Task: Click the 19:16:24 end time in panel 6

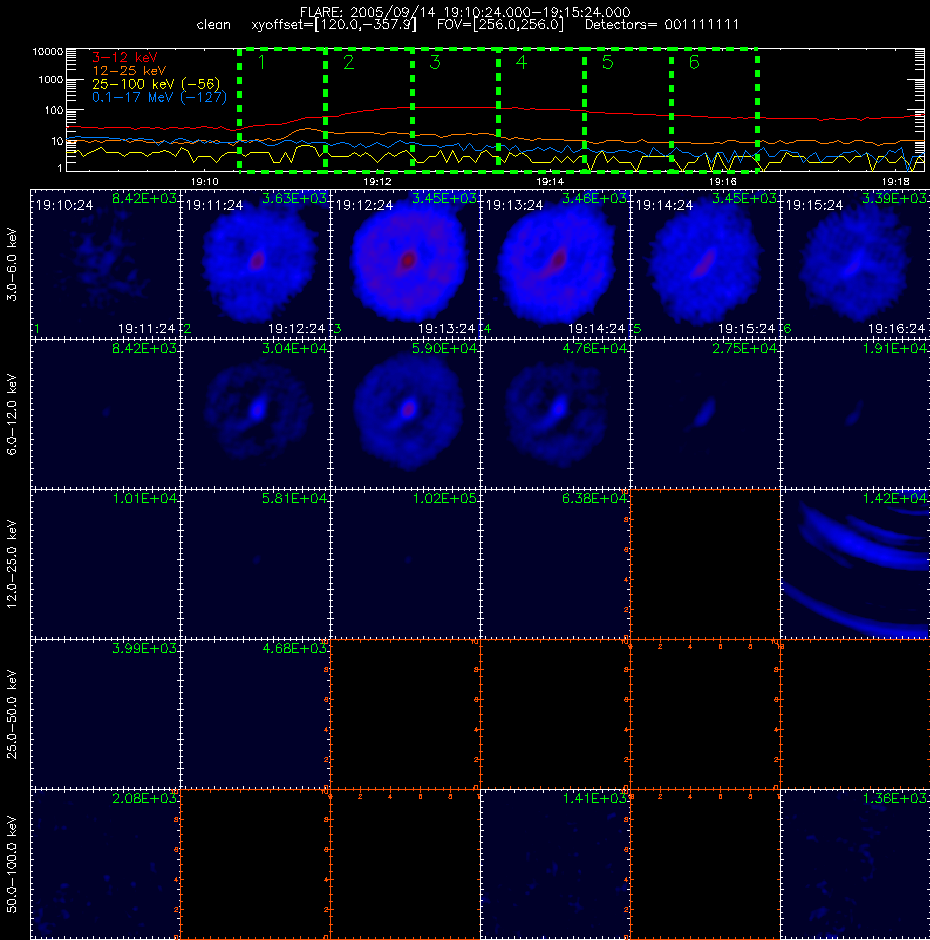Action: click(896, 329)
